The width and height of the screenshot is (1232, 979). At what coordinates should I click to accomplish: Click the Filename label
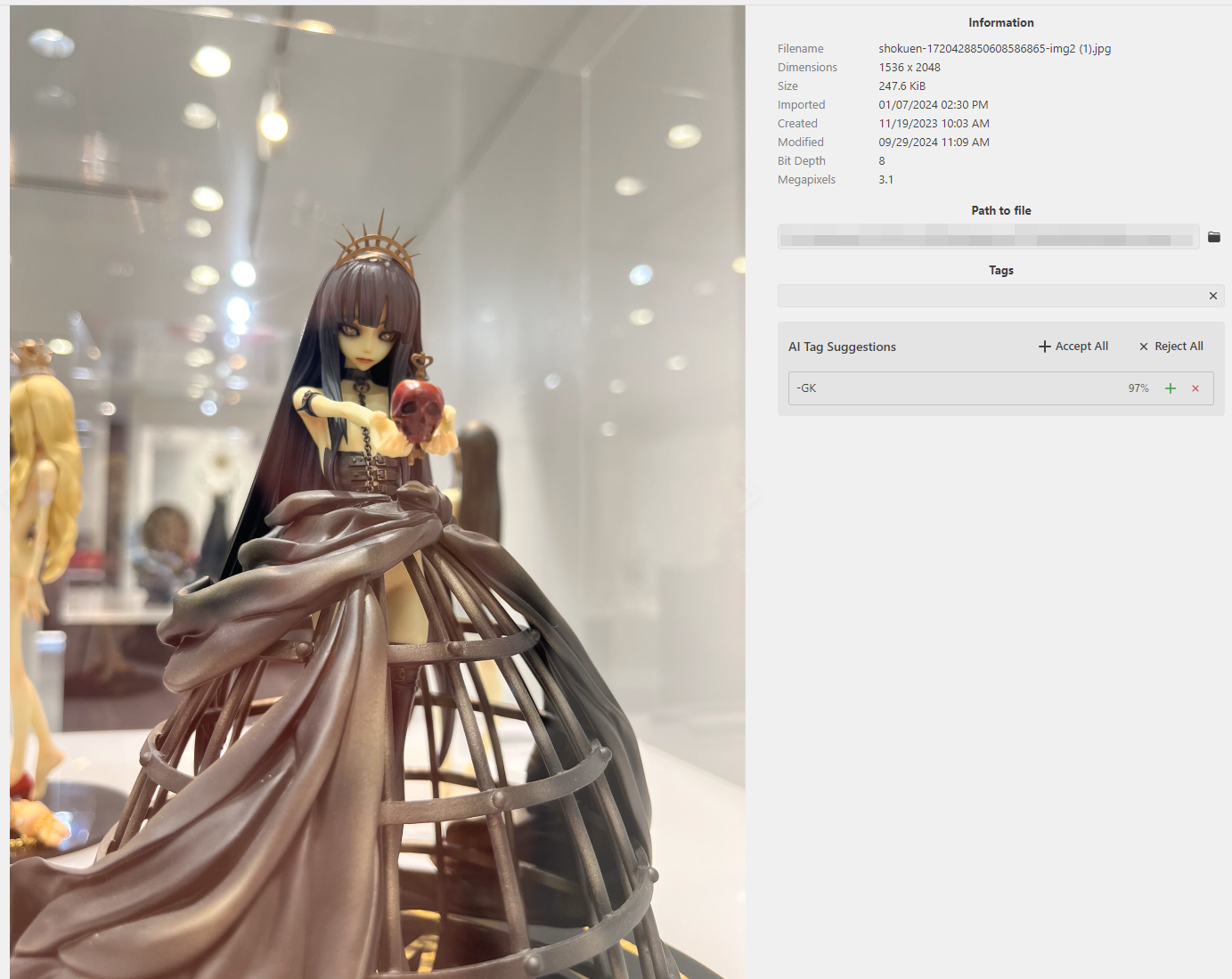[x=800, y=49]
